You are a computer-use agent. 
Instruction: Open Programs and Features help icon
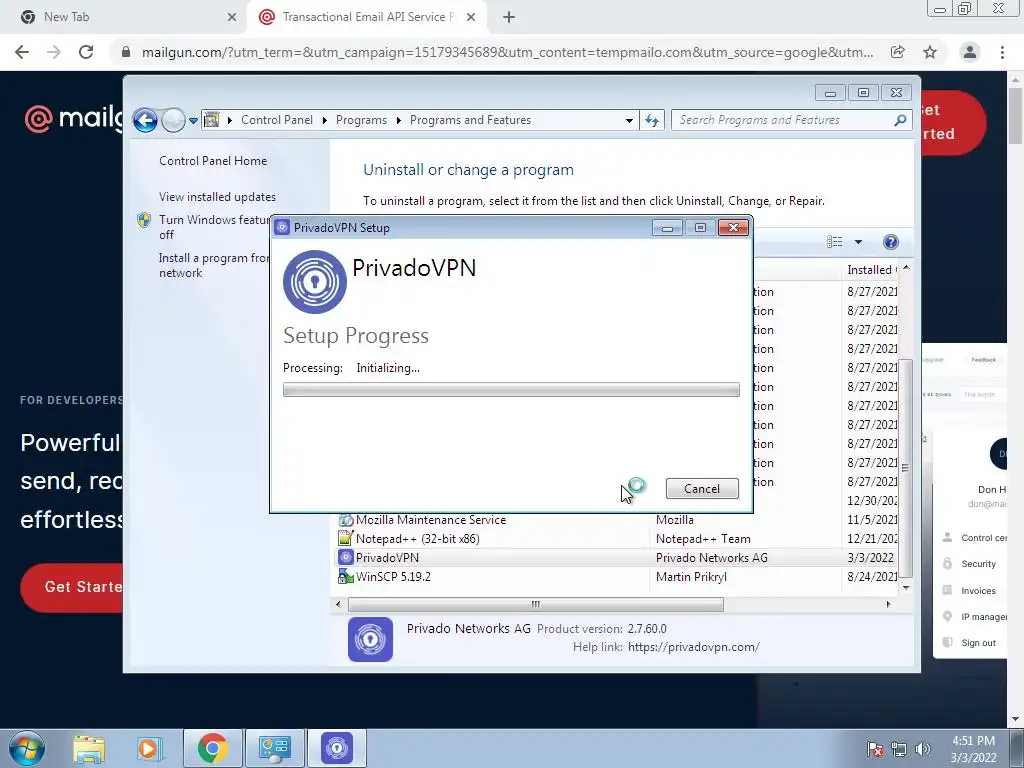click(x=890, y=242)
